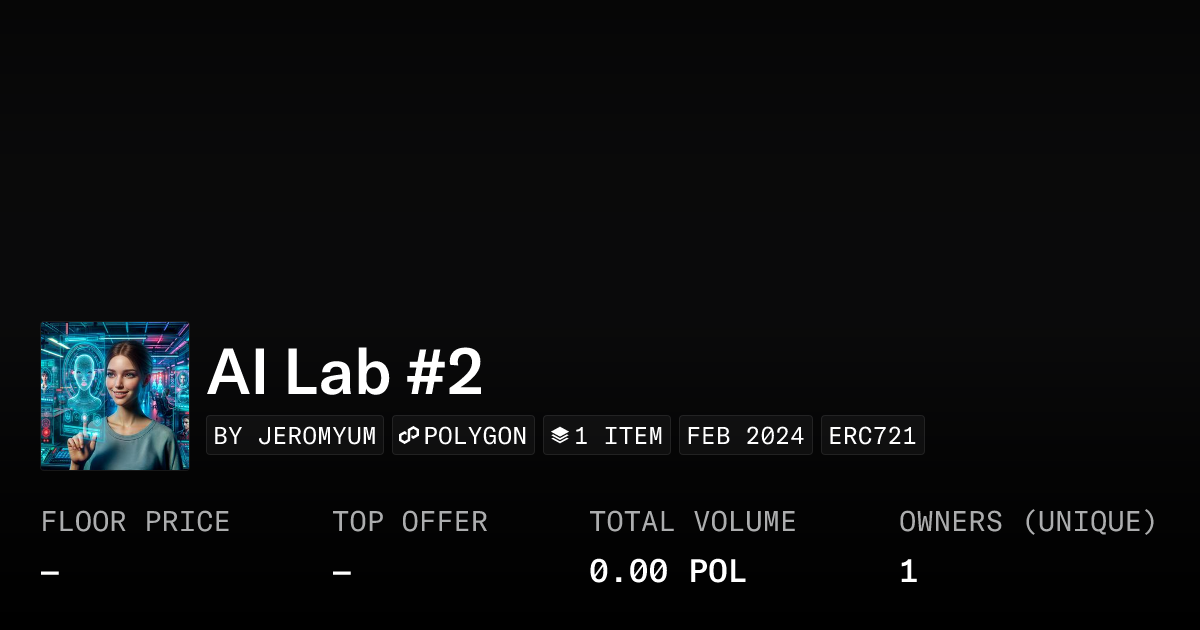Viewport: 1200px width, 630px height.
Task: Click the POLYGON label text
Action: tap(475, 436)
